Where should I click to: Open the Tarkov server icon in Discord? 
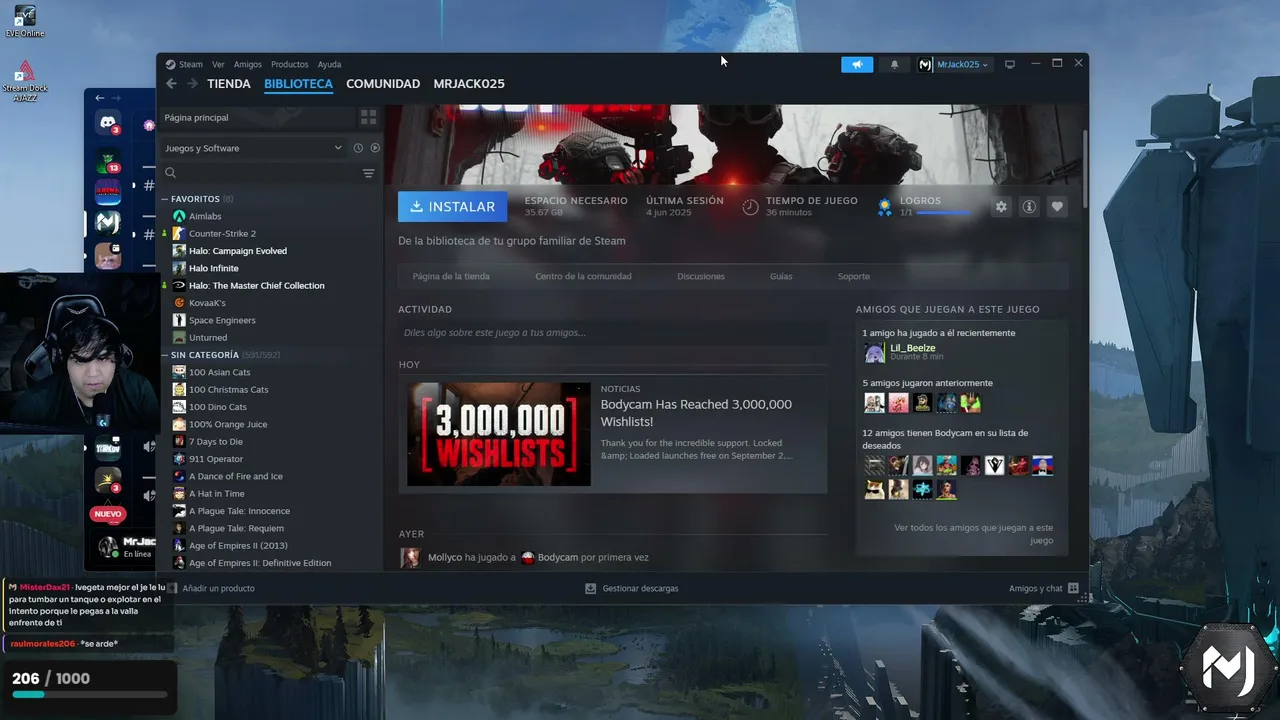tap(108, 448)
